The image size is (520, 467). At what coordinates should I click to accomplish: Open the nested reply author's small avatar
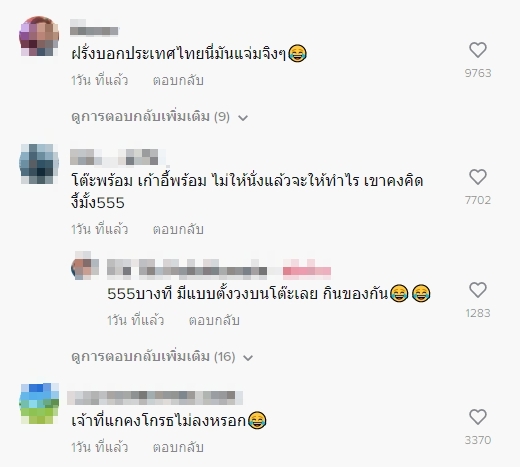[x=85, y=266]
